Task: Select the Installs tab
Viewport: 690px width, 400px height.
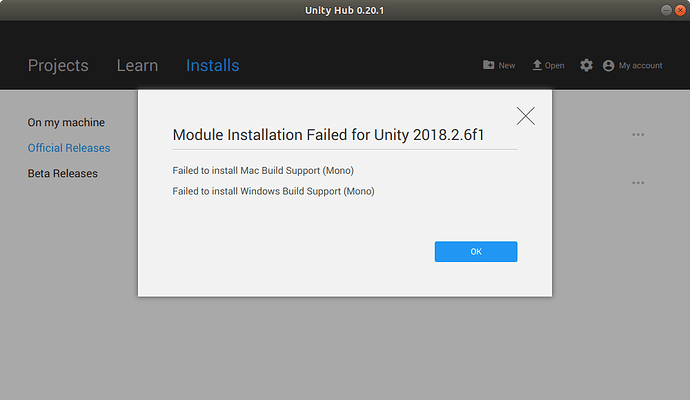Action: (212, 66)
